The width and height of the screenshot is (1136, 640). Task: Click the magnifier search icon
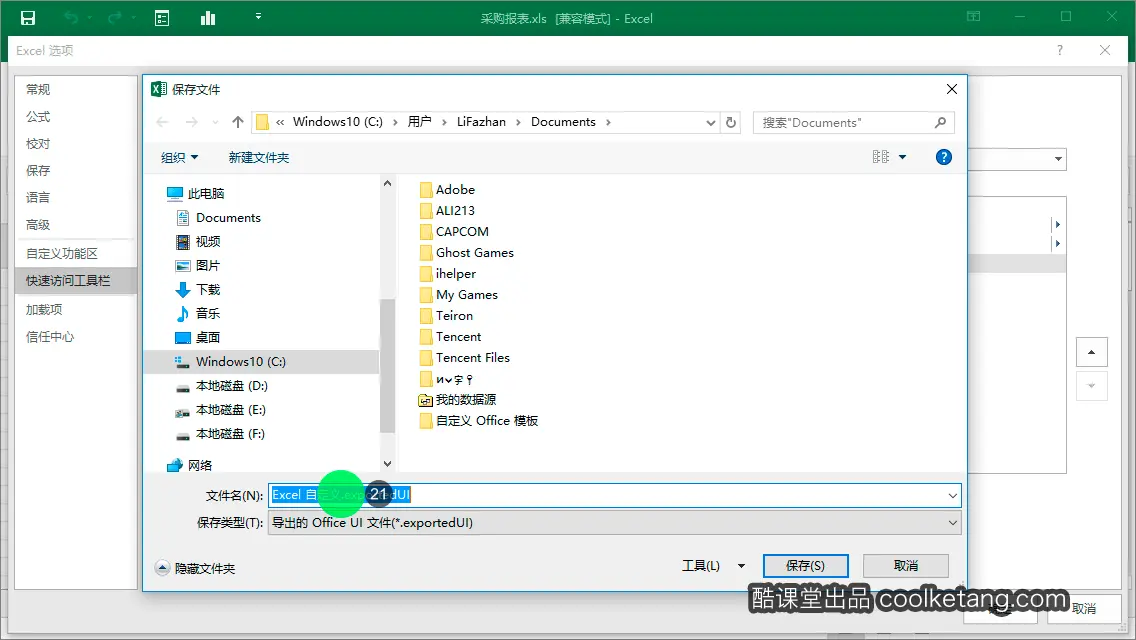tap(940, 122)
